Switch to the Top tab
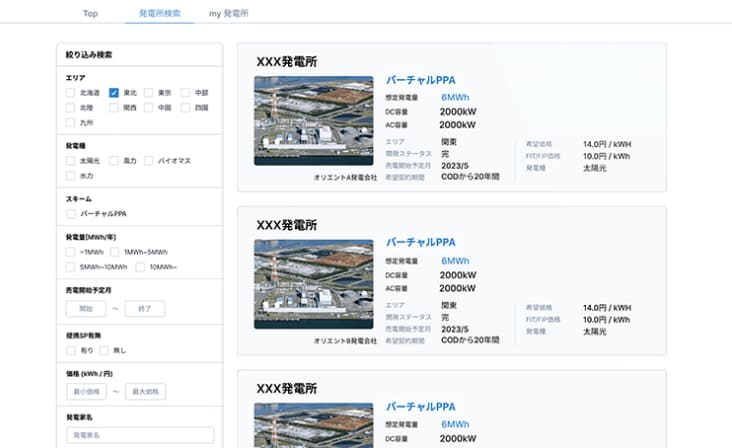Image resolution: width=732 pixels, height=448 pixels. coord(90,14)
